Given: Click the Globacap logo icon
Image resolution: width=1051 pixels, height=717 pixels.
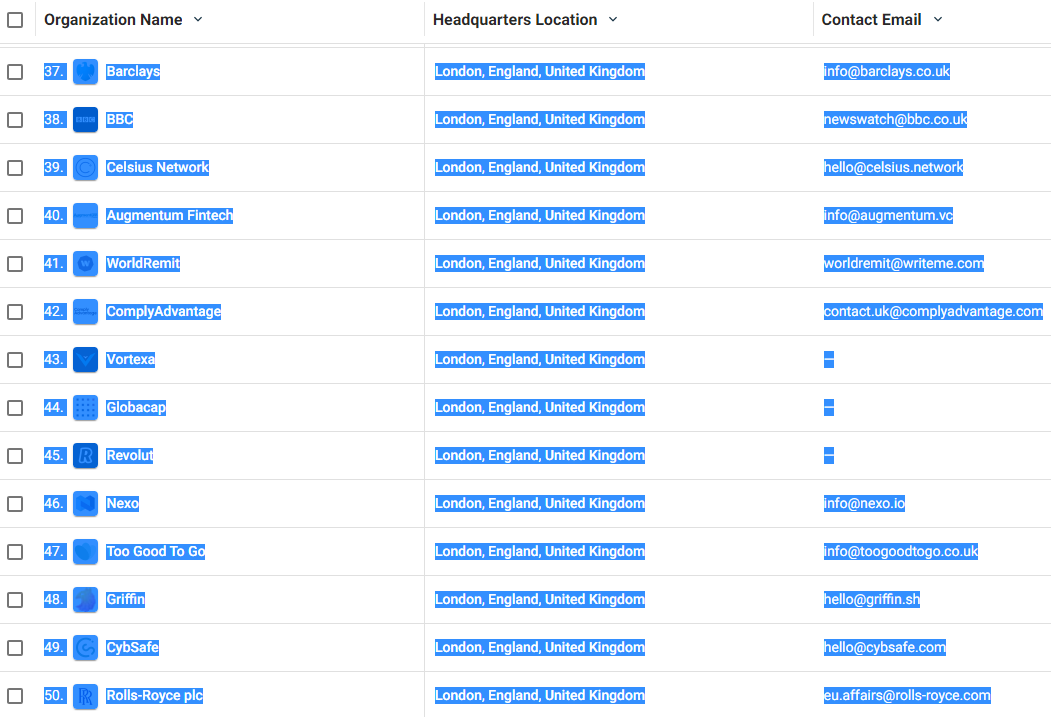Looking at the screenshot, I should [x=85, y=408].
